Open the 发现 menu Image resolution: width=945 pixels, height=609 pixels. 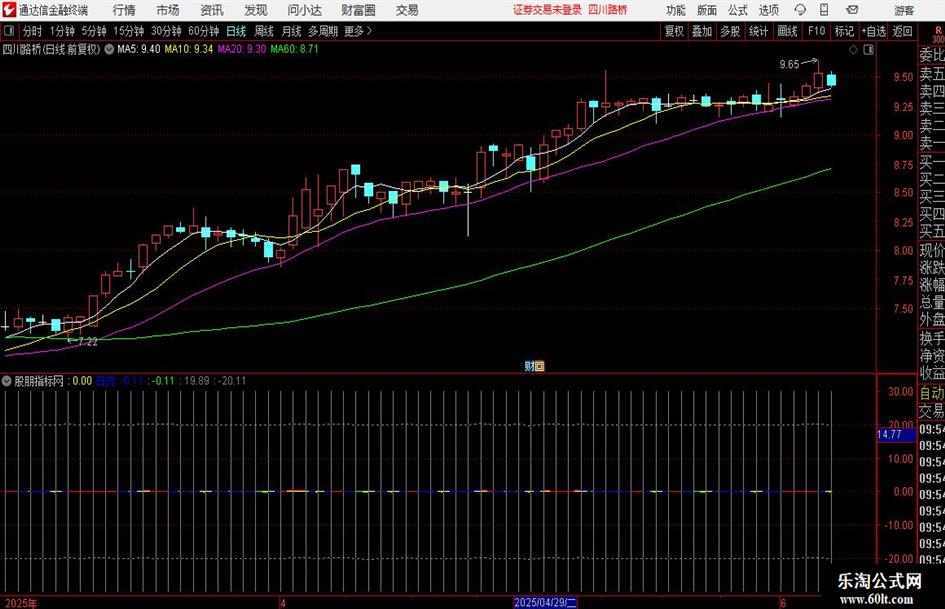pos(256,10)
